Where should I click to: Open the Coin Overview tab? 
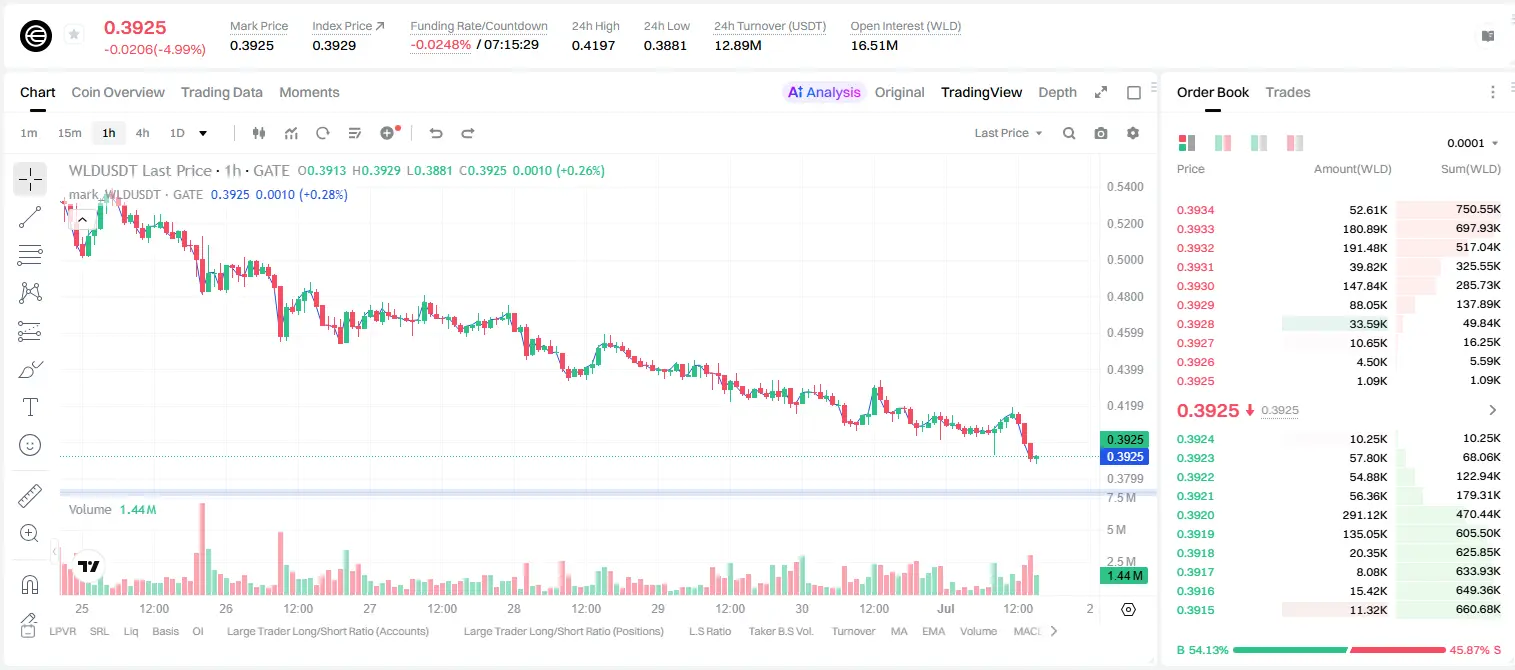(x=118, y=92)
